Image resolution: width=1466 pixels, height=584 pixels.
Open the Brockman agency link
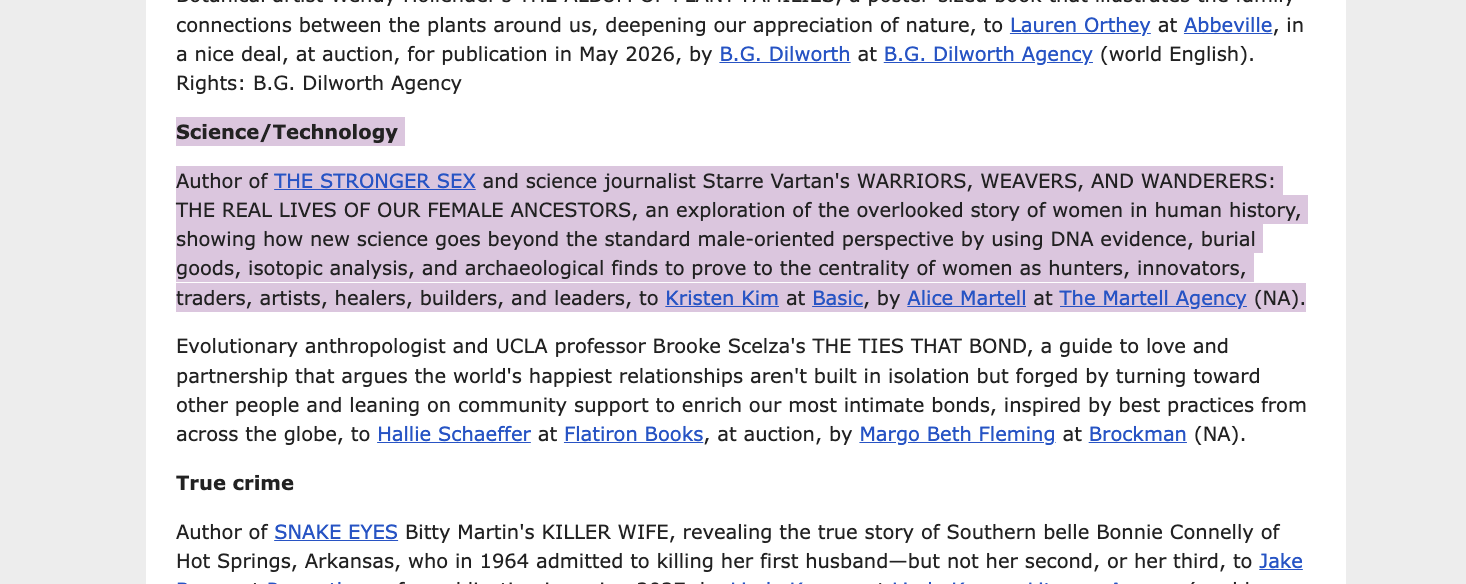click(x=1137, y=434)
